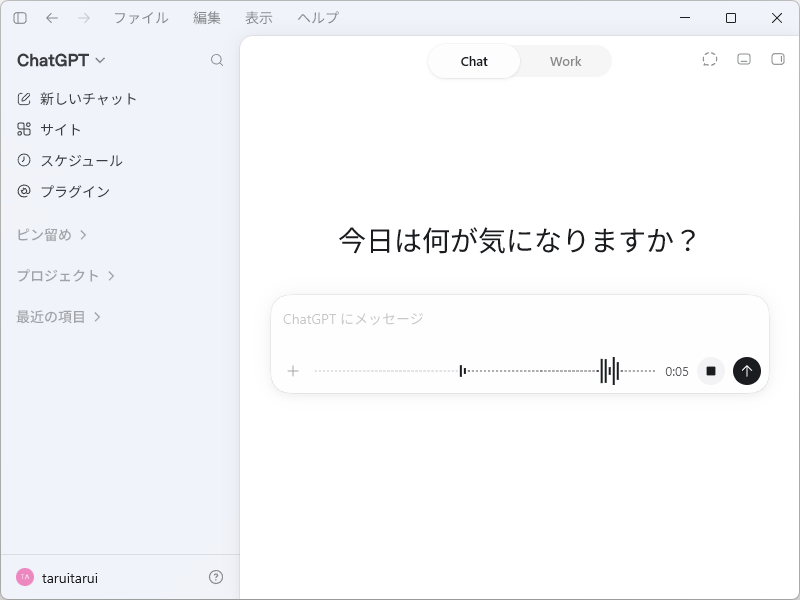Go back with the left arrow
Viewport: 800px width, 600px height.
click(52, 18)
